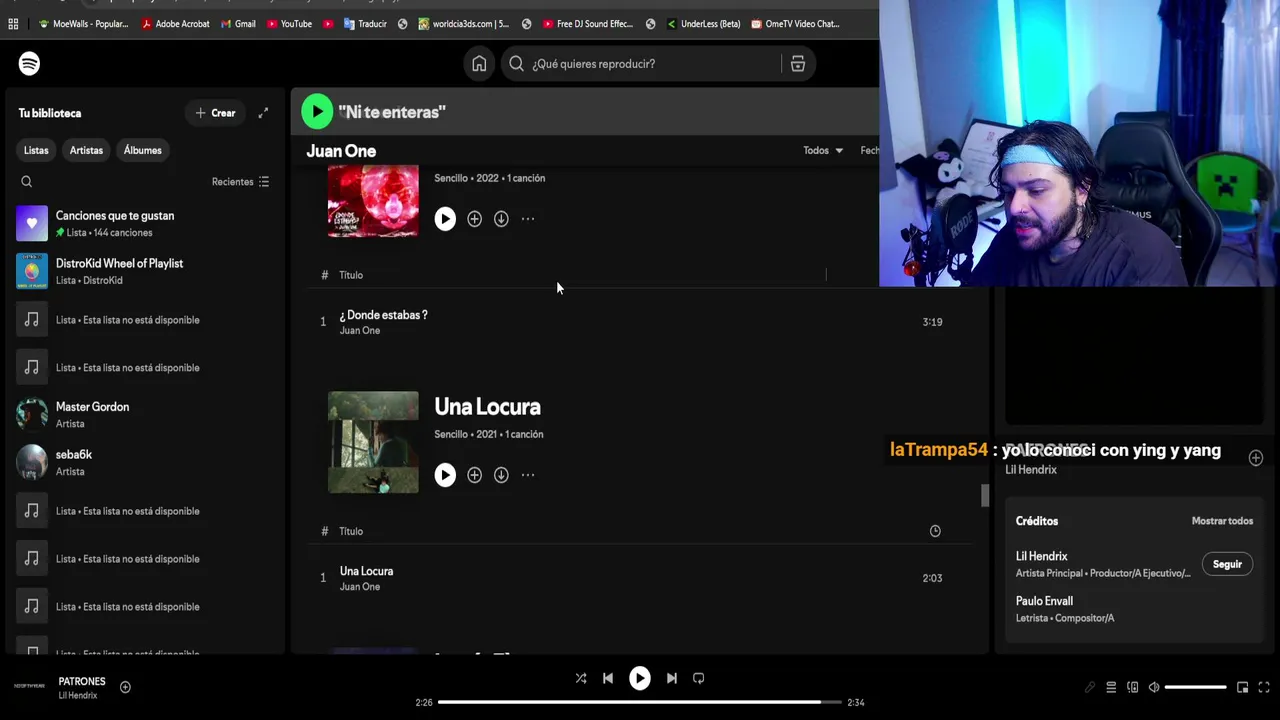Play Una Locura single
This screenshot has height=720, width=1280.
[445, 475]
